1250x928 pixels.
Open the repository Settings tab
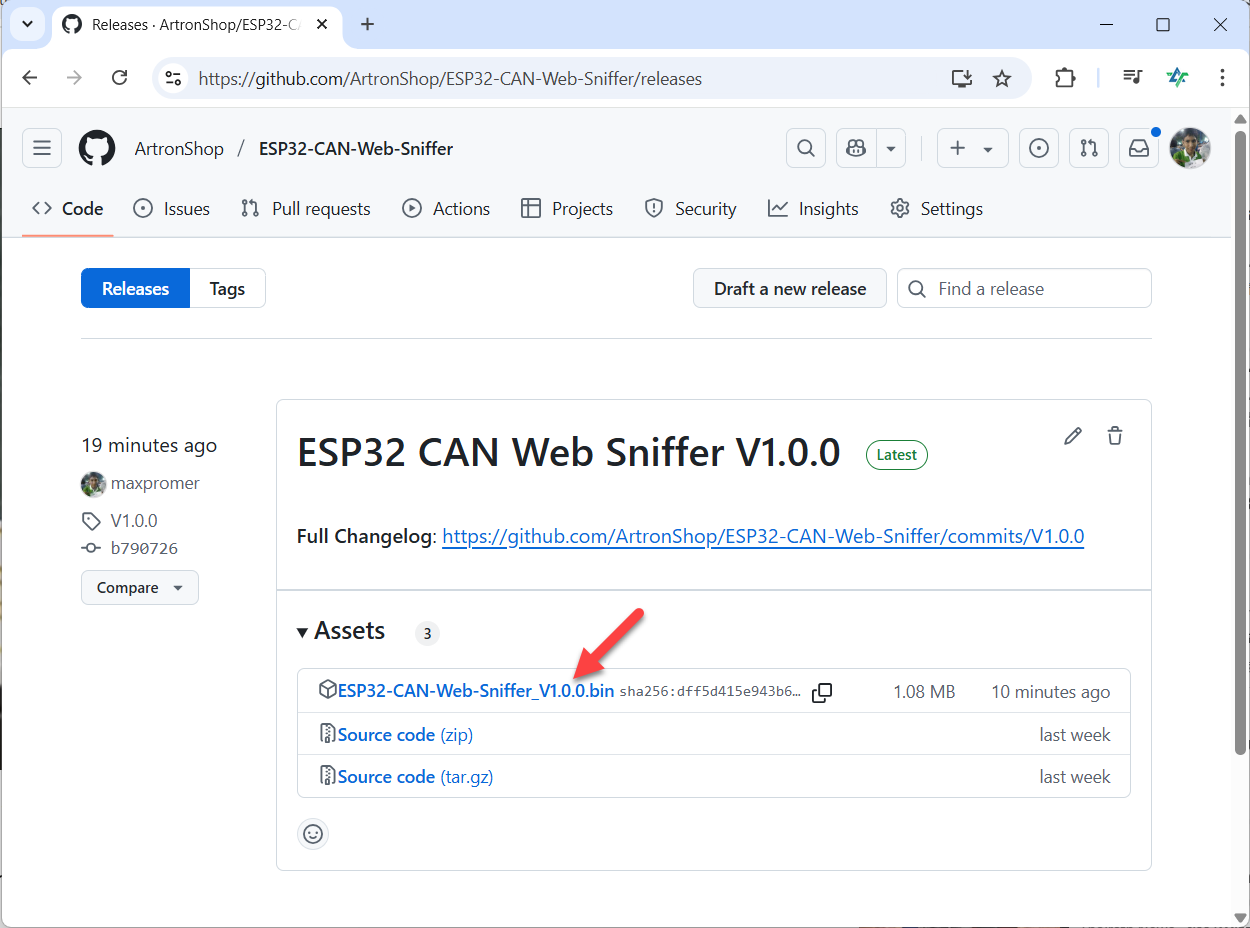[x=937, y=209]
